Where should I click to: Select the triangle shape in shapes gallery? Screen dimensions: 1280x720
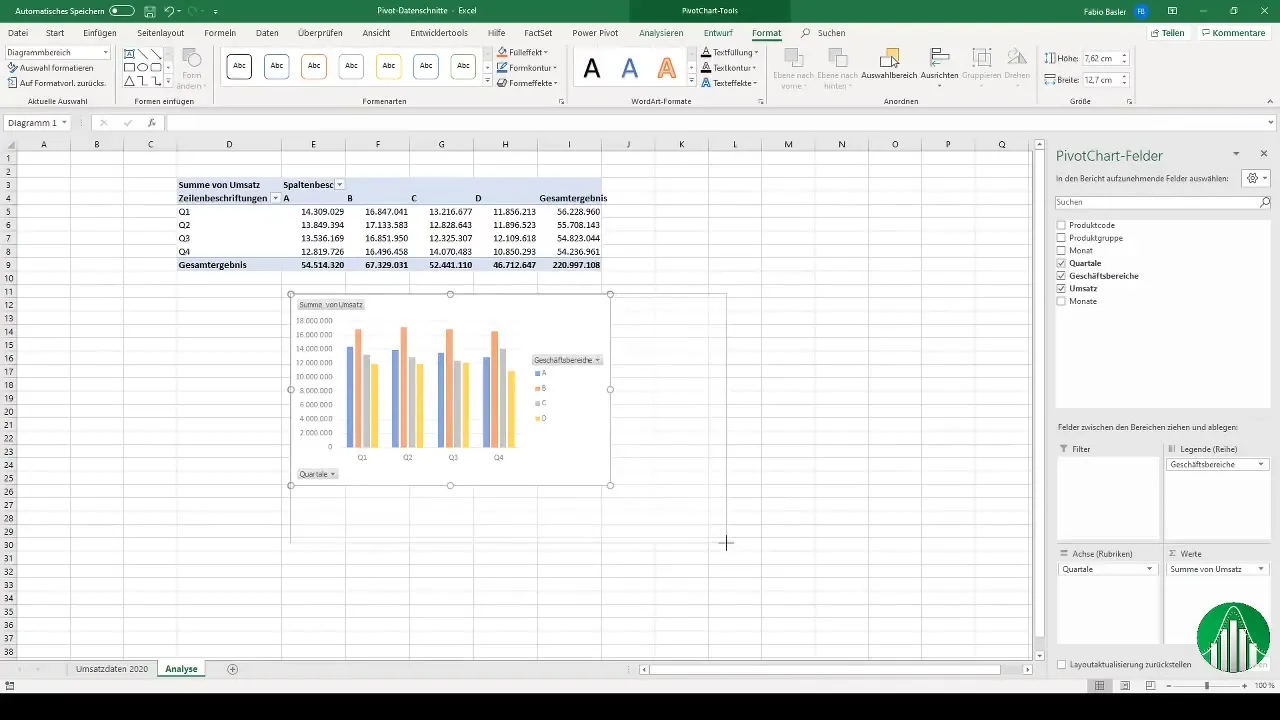tap(130, 81)
